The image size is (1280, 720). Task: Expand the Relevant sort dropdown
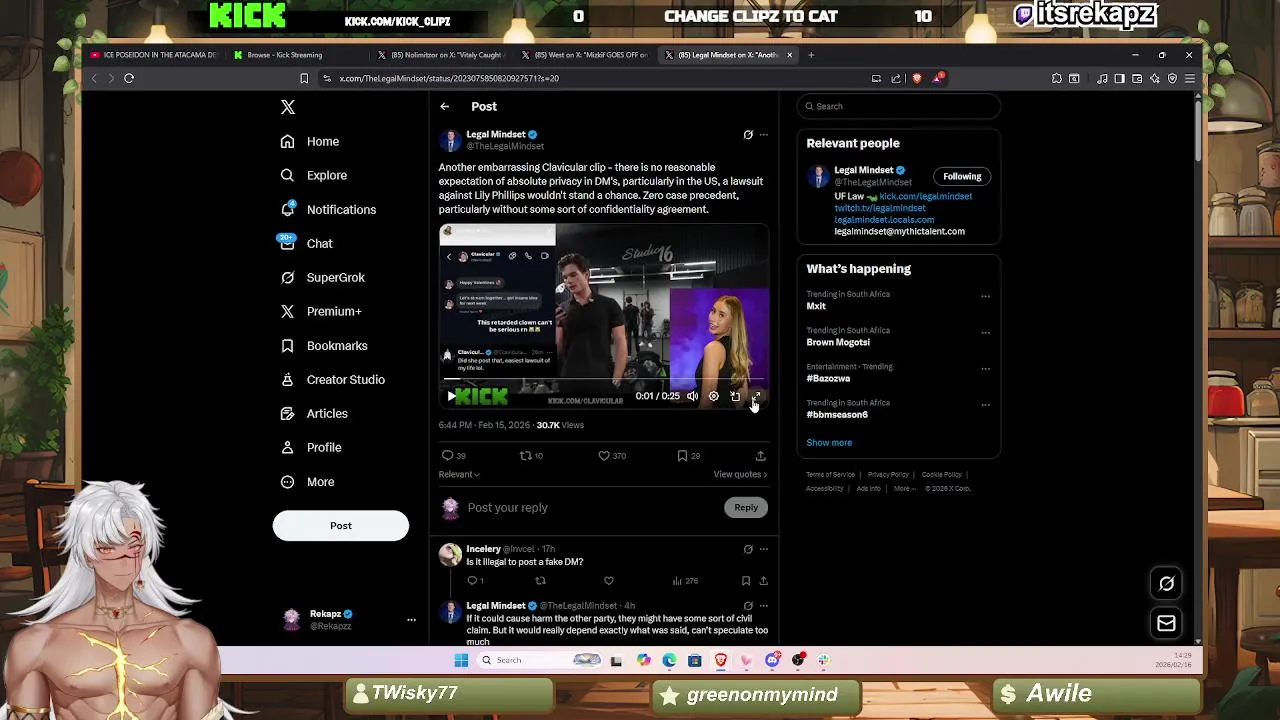(x=459, y=475)
